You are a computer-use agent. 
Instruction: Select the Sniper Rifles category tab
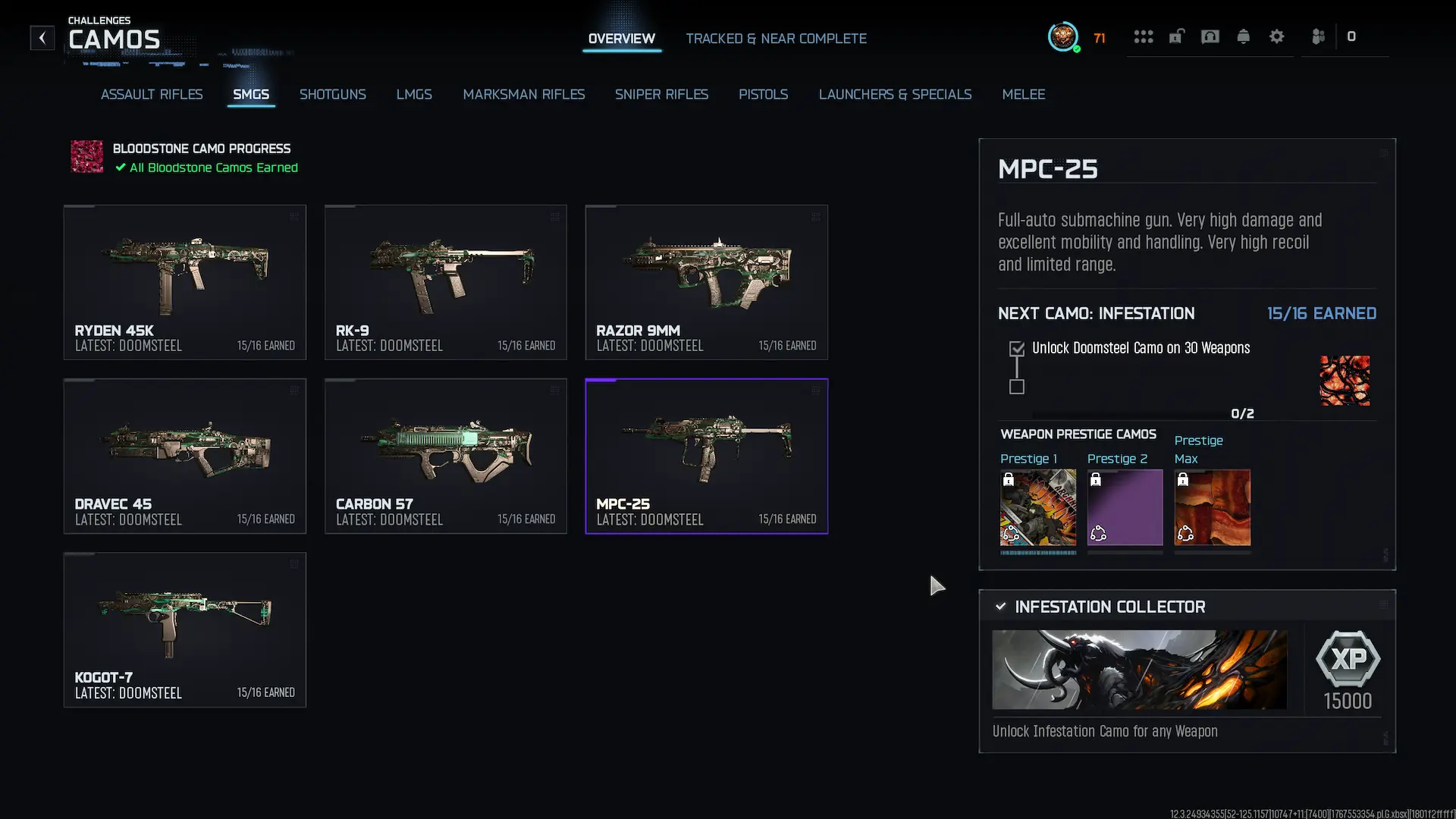pyautogui.click(x=661, y=94)
